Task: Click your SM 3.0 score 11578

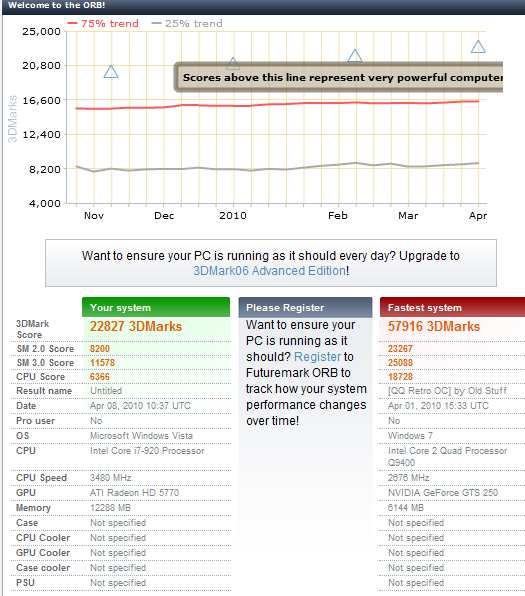Action: (102, 363)
